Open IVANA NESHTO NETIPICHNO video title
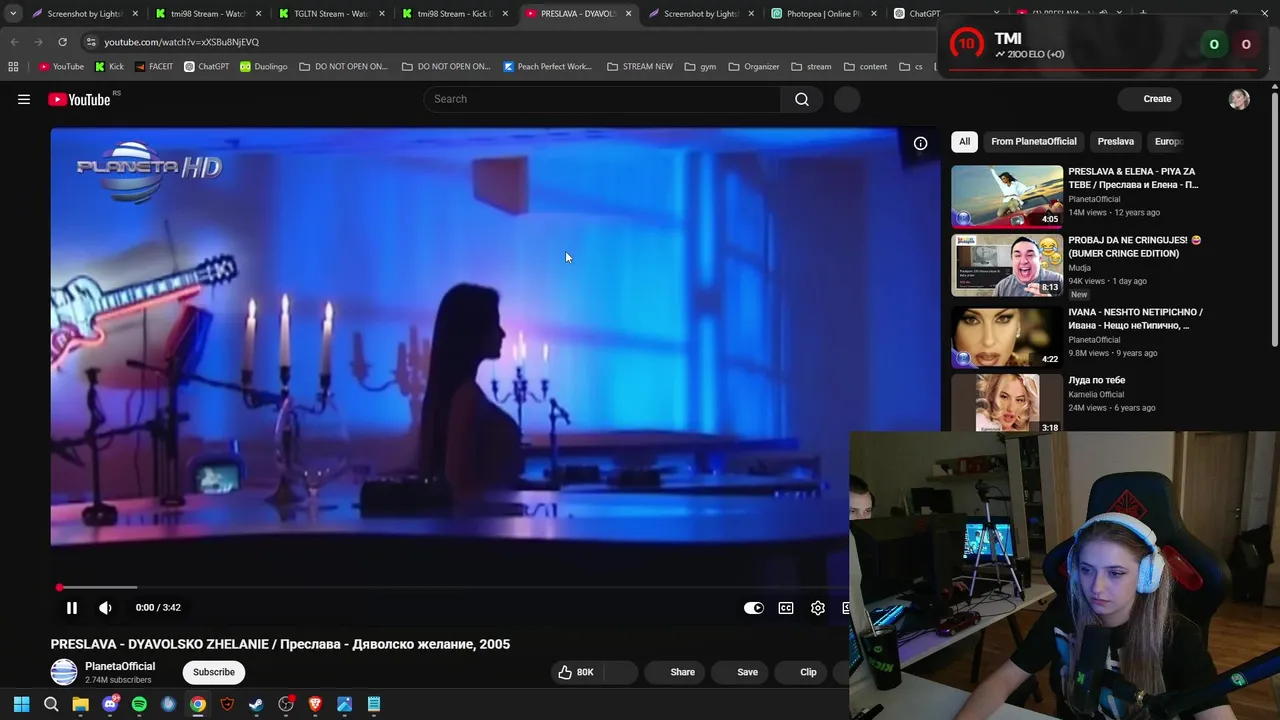The width and height of the screenshot is (1280, 720). point(1135,318)
